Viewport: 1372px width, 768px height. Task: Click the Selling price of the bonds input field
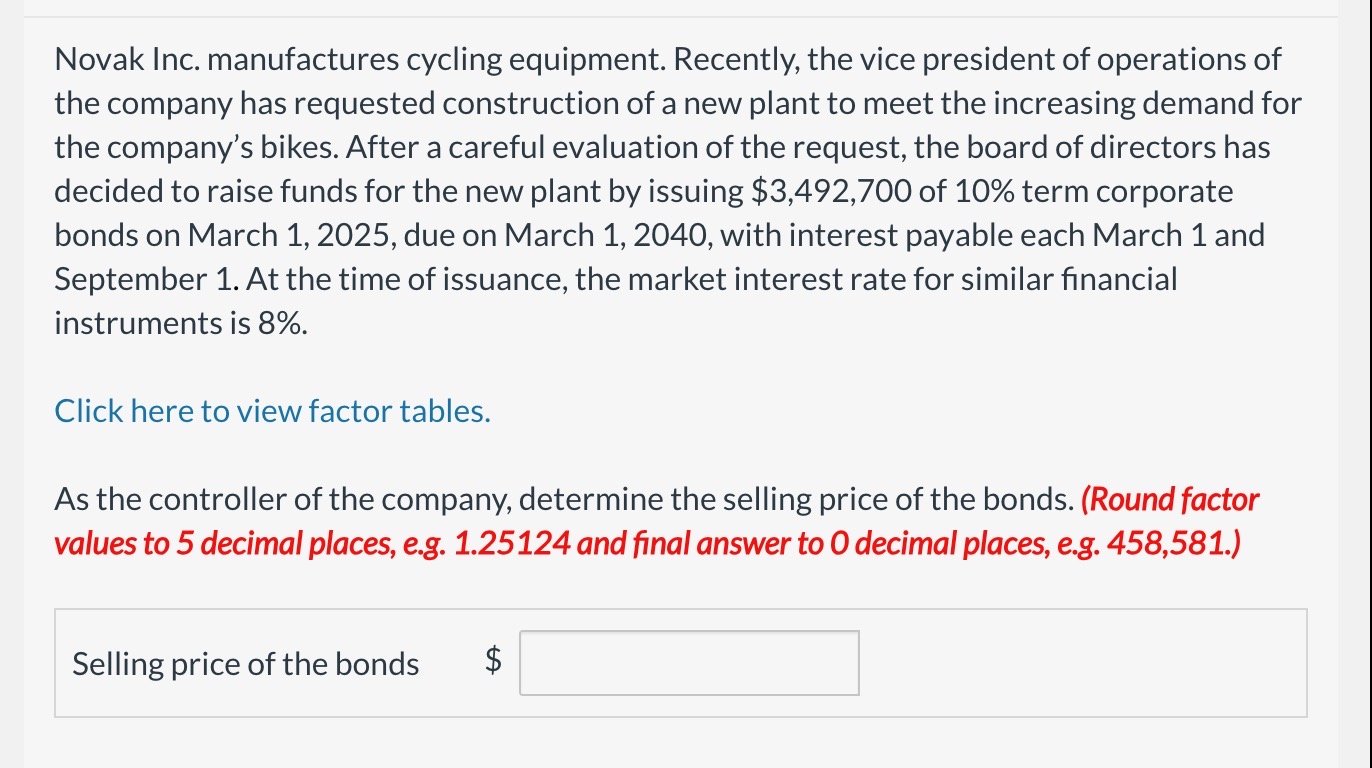(x=688, y=663)
